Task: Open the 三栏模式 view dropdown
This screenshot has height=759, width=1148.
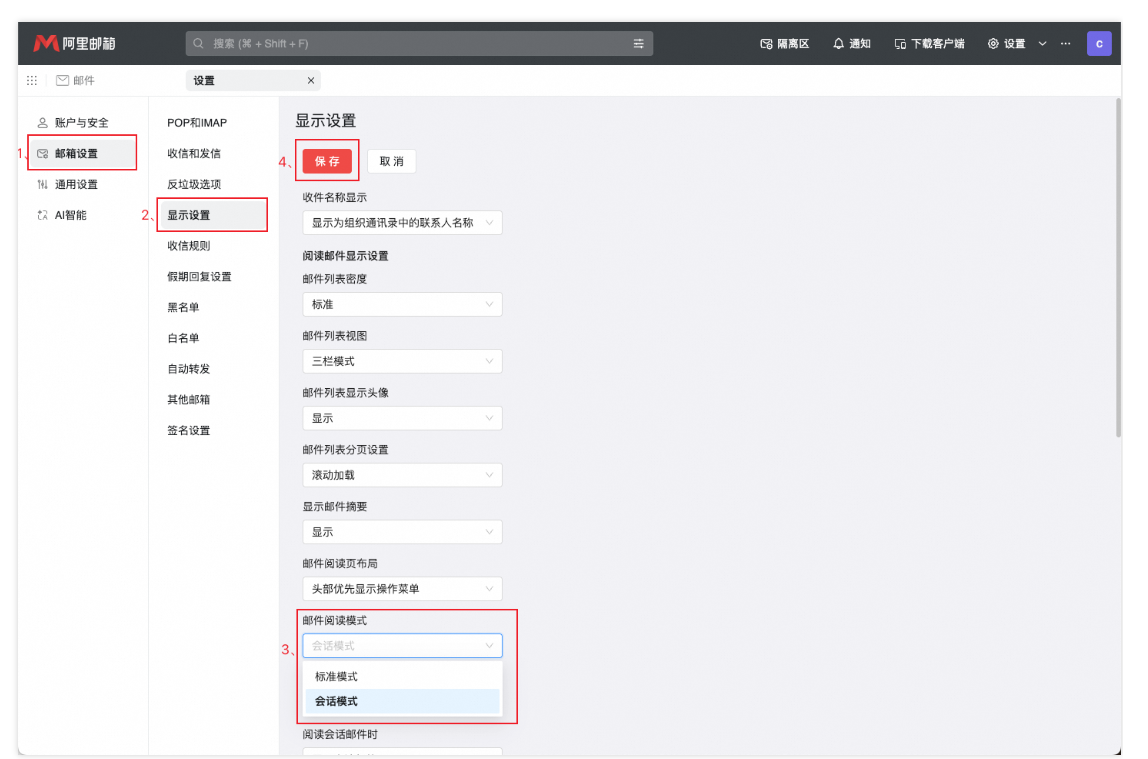Action: point(402,361)
